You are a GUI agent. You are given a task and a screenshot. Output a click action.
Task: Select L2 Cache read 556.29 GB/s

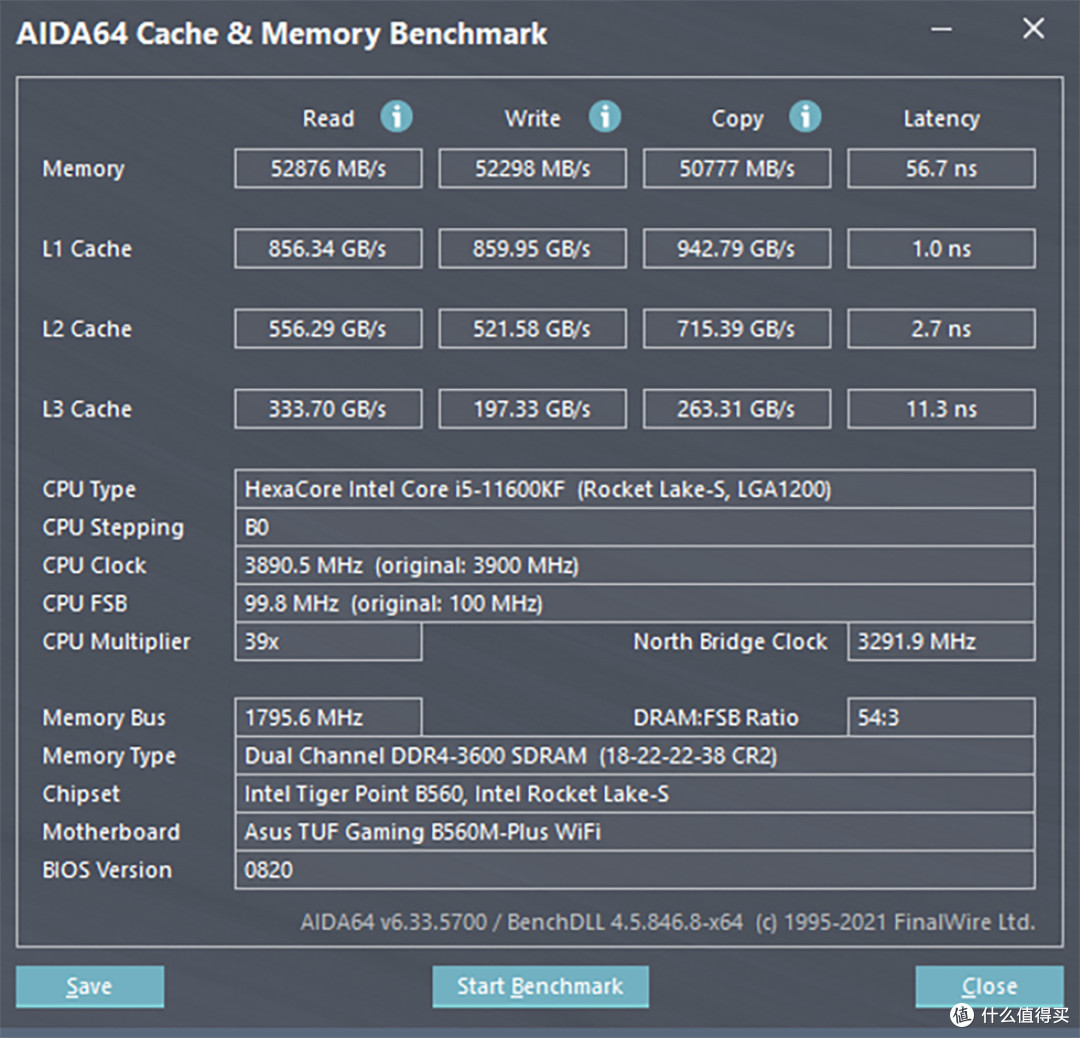pos(328,329)
